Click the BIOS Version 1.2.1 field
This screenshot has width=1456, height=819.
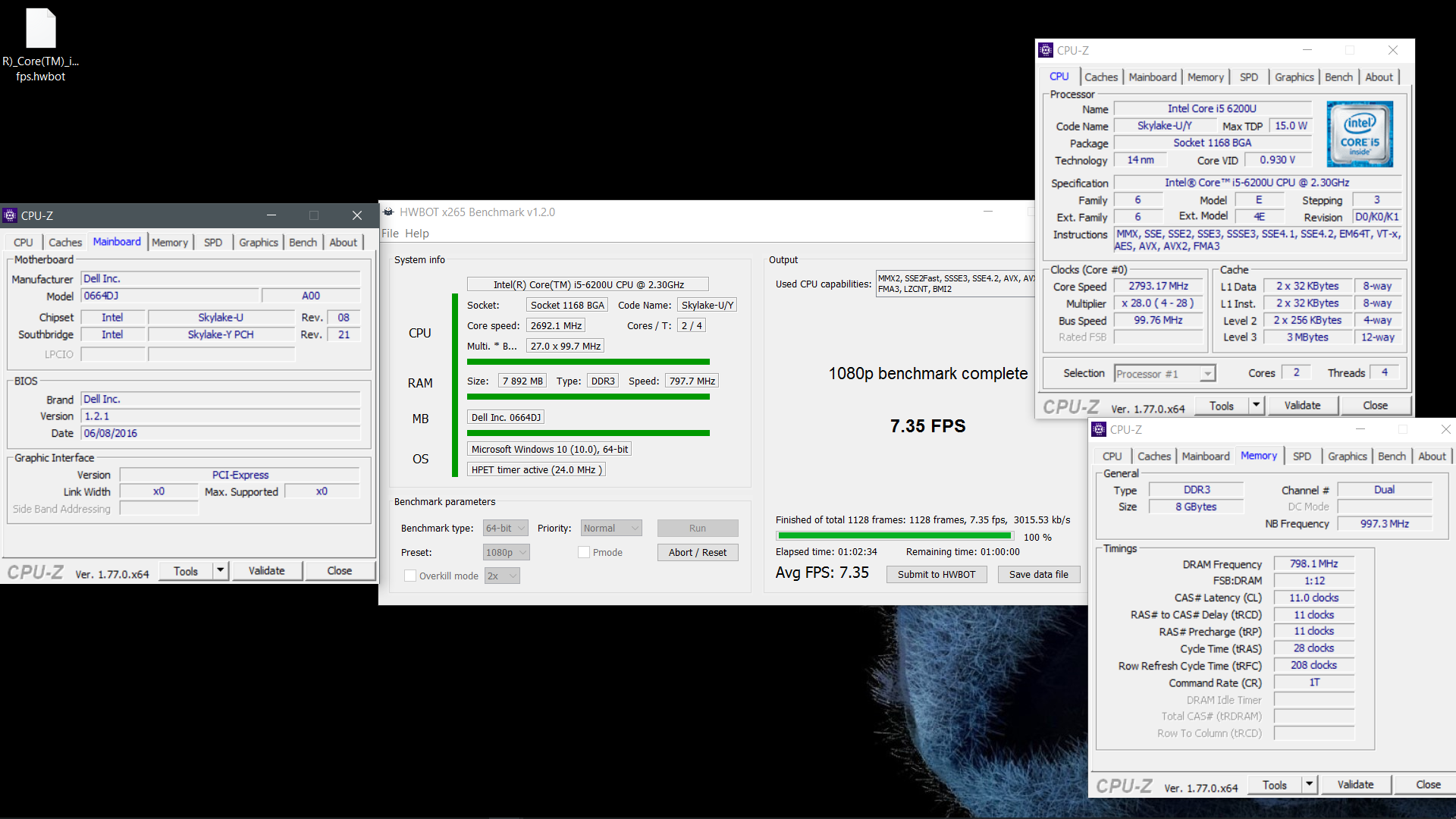pyautogui.click(x=221, y=416)
